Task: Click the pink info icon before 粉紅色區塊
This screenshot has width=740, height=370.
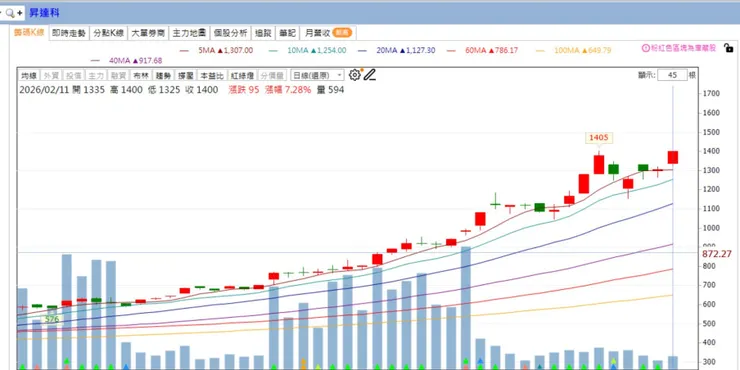Action: click(646, 48)
